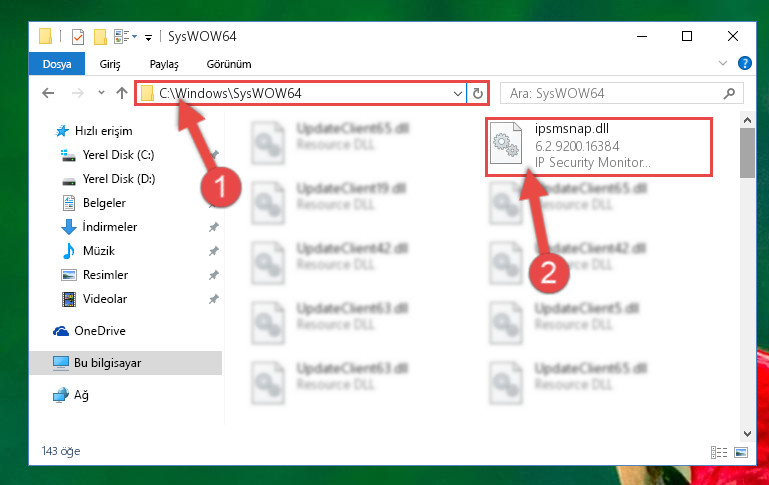Viewport: 769px width, 485px height.
Task: Click the Videolar film icon
Action: 69,299
